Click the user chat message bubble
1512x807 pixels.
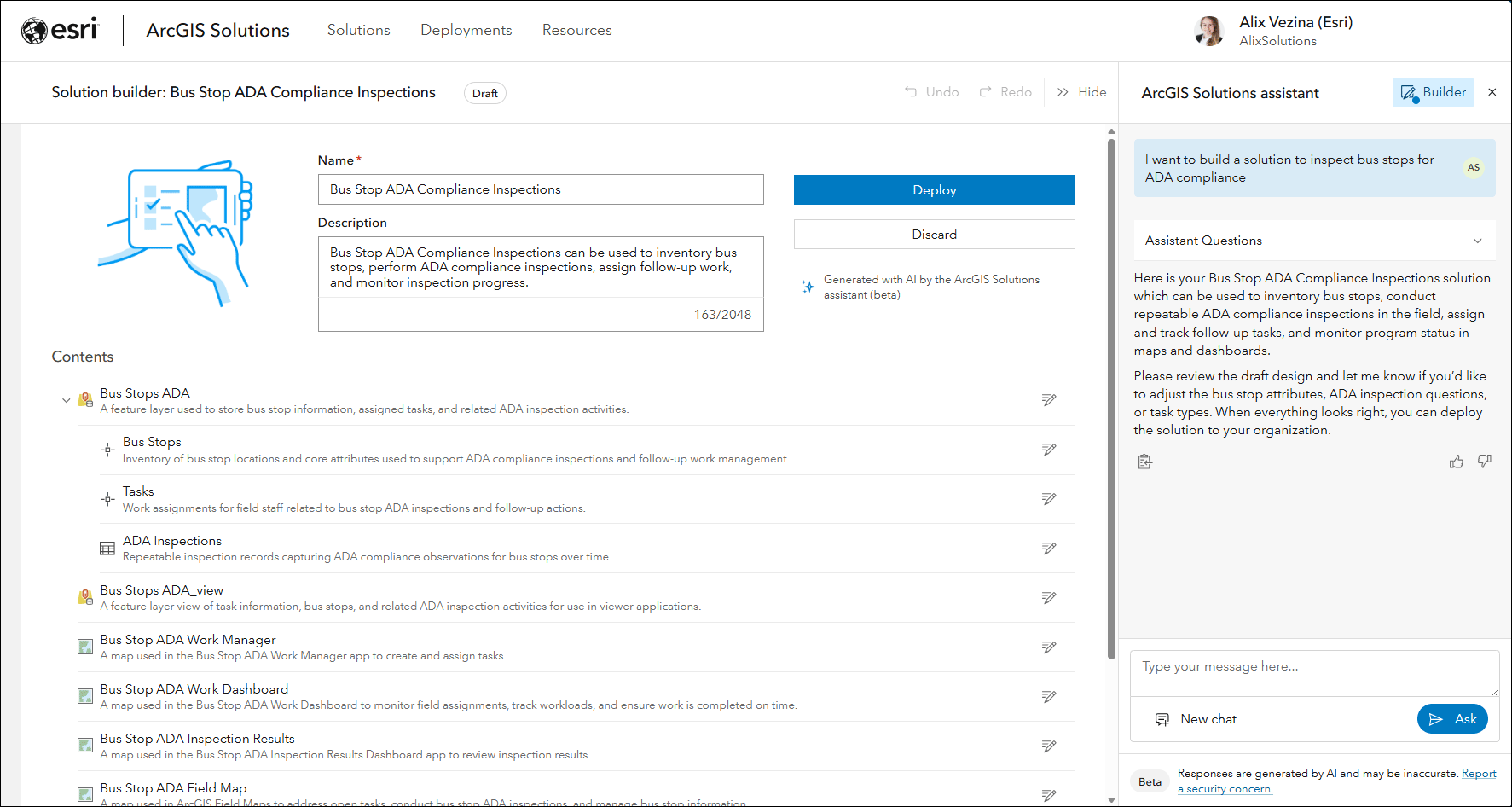point(1315,168)
